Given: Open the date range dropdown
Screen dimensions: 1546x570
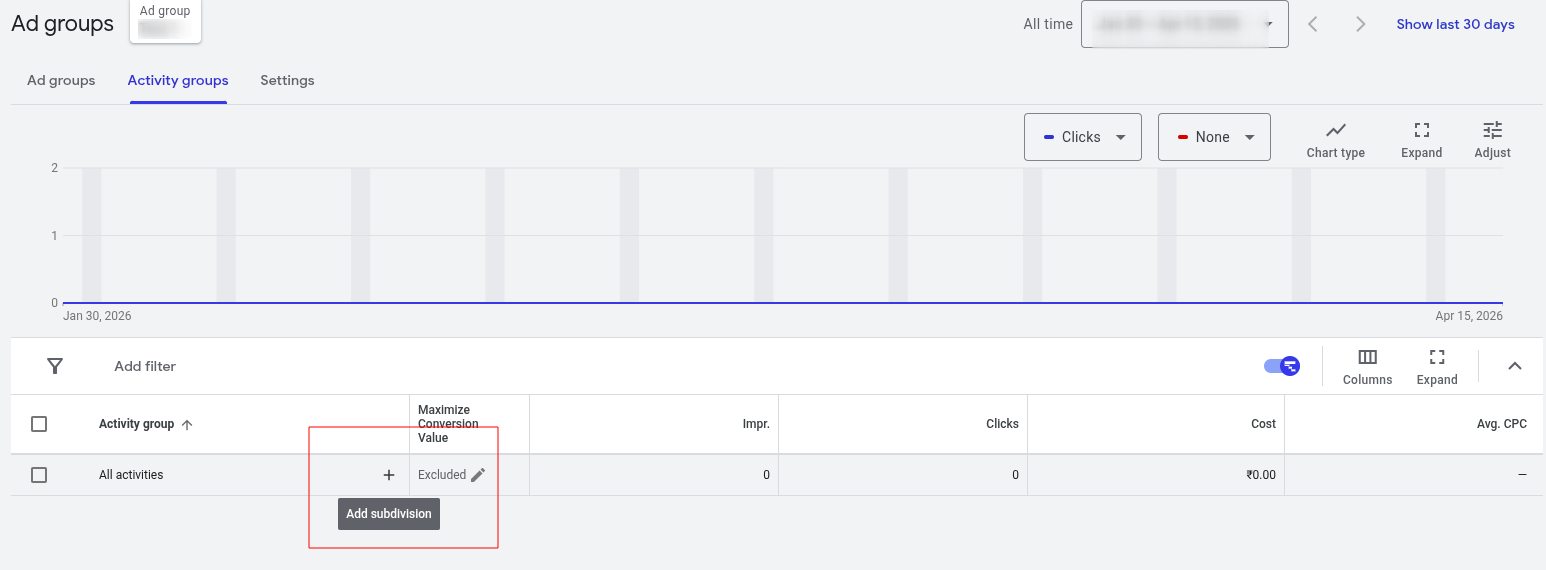Looking at the screenshot, I should 1184,24.
